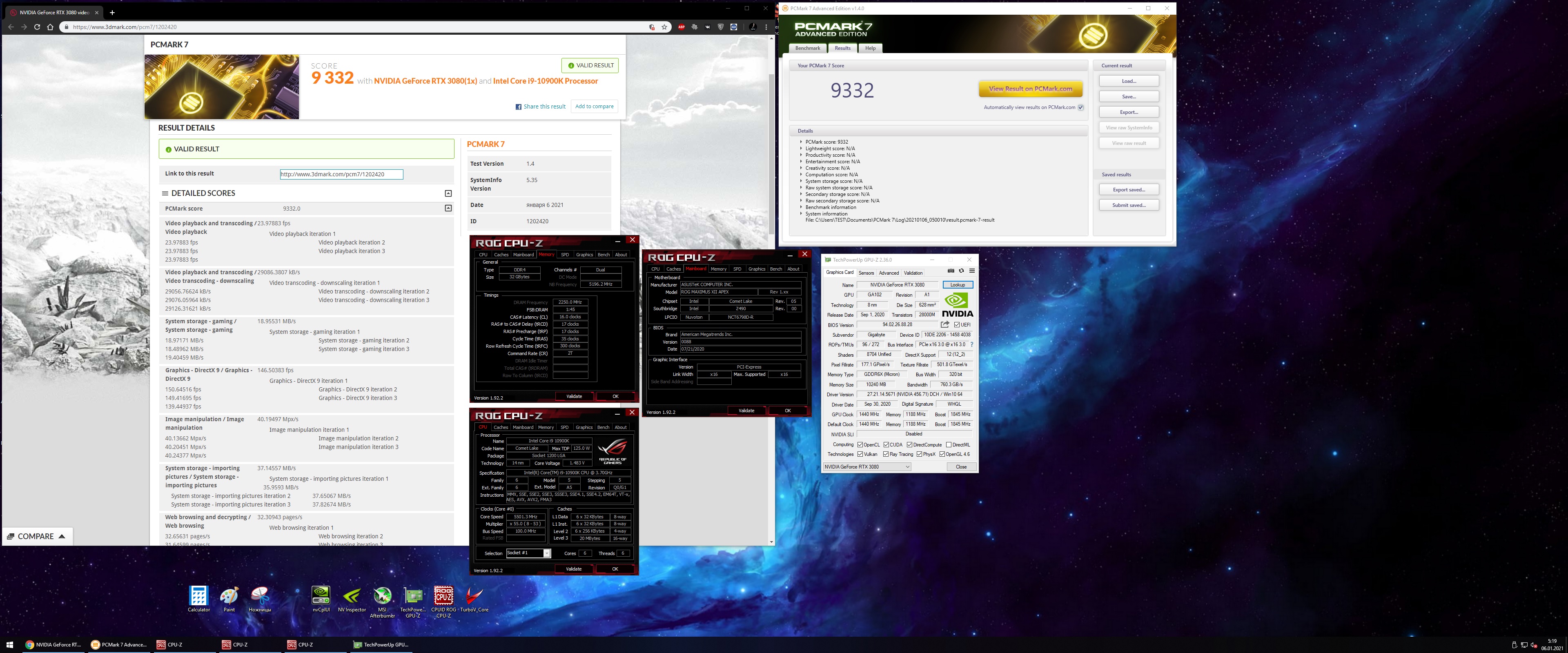This screenshot has height=653, width=1568.
Task: Click the Windows Start button
Action: (x=10, y=644)
